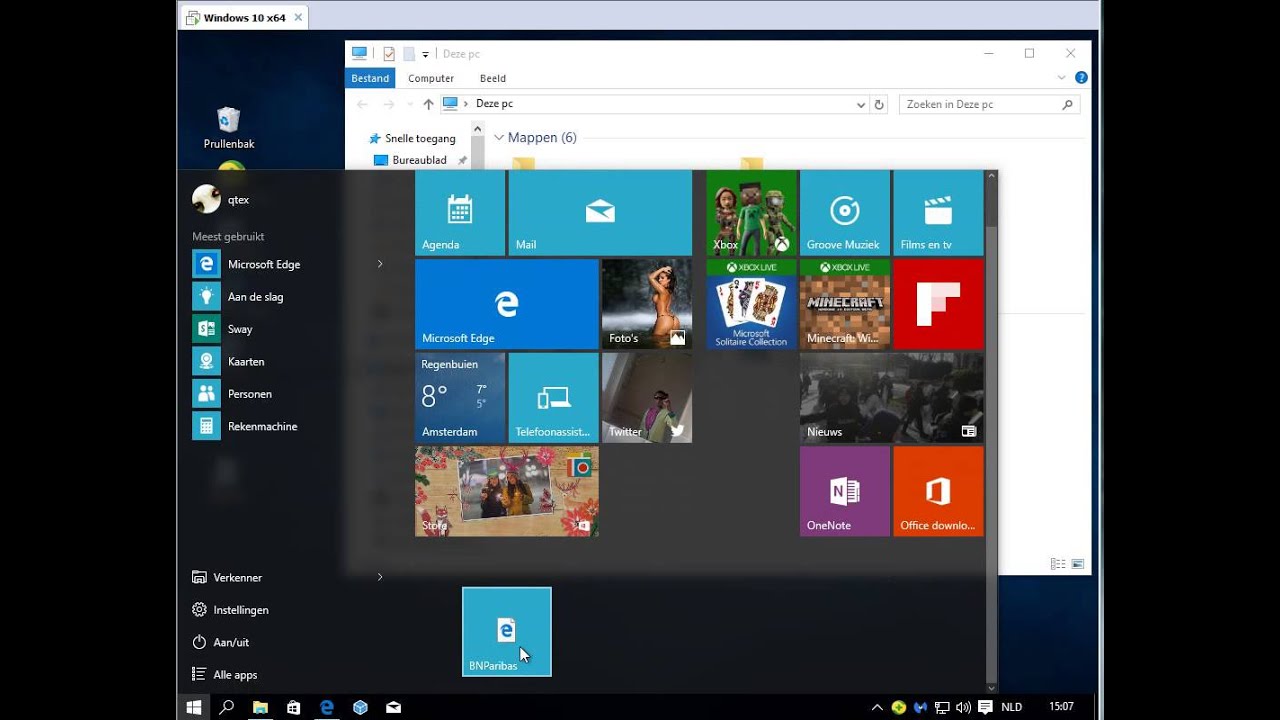The image size is (1280, 720).
Task: Click the Windows Start button
Action: (194, 707)
